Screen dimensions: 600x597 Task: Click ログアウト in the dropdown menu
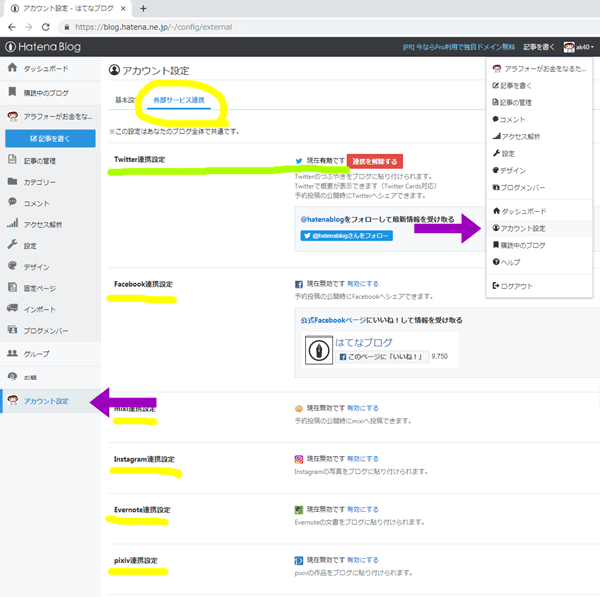pyautogui.click(x=539, y=286)
